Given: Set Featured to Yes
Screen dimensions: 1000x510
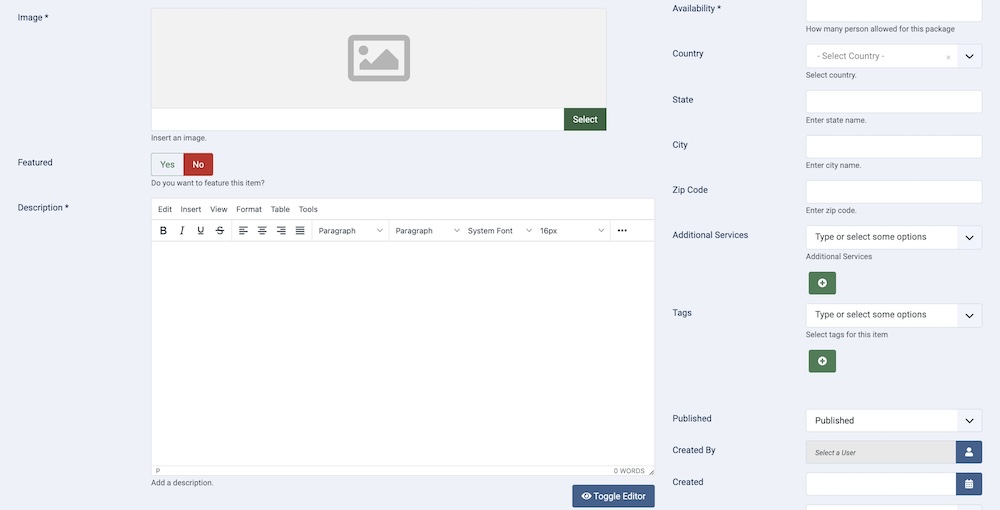Looking at the screenshot, I should pyautogui.click(x=167, y=165).
